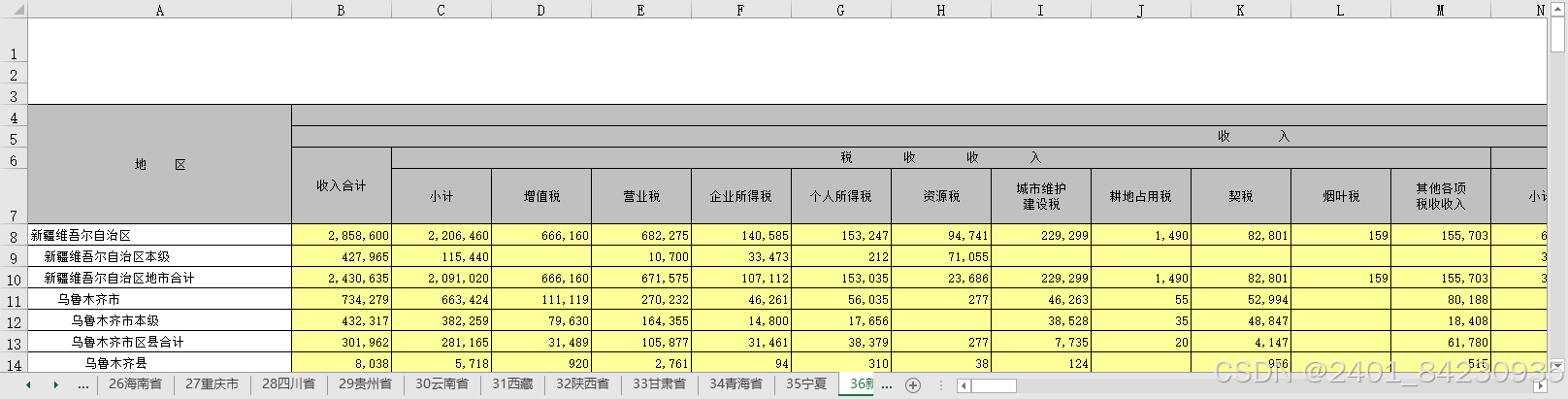Go to the 32陕西省 sheet tab
This screenshot has width=1568, height=399.
coord(582,384)
